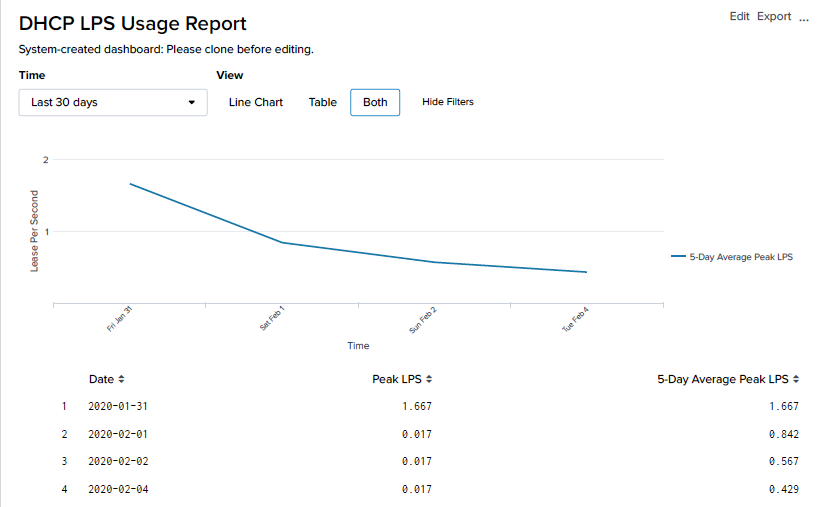Switch view to Table only
The width and height of the screenshot is (822, 507).
[x=322, y=102]
